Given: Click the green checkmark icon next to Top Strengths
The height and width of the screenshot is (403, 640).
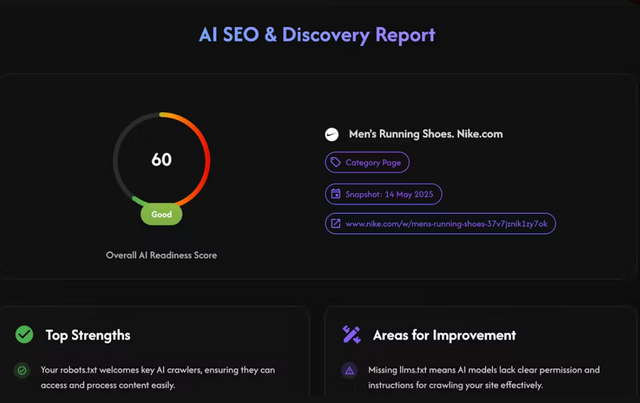Looking at the screenshot, I should 24,334.
